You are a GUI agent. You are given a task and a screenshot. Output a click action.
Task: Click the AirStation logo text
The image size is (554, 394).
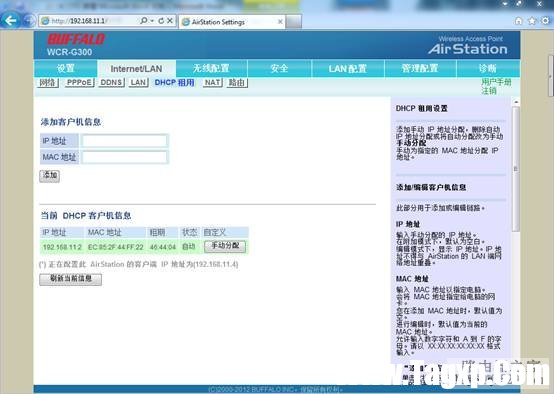(x=468, y=49)
